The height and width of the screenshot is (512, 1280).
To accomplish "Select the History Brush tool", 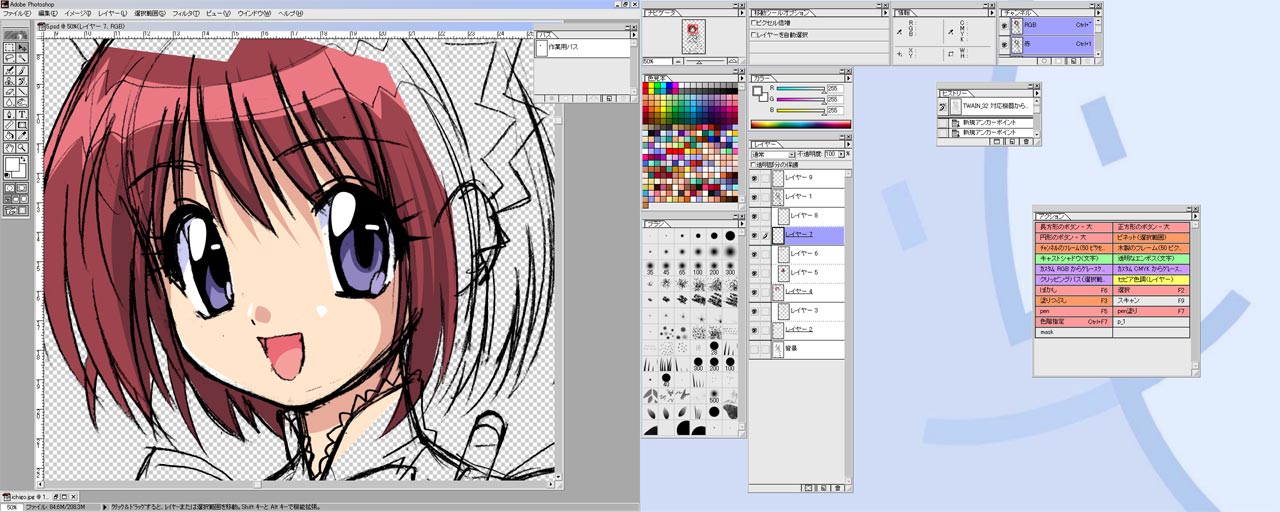I will click(x=22, y=81).
